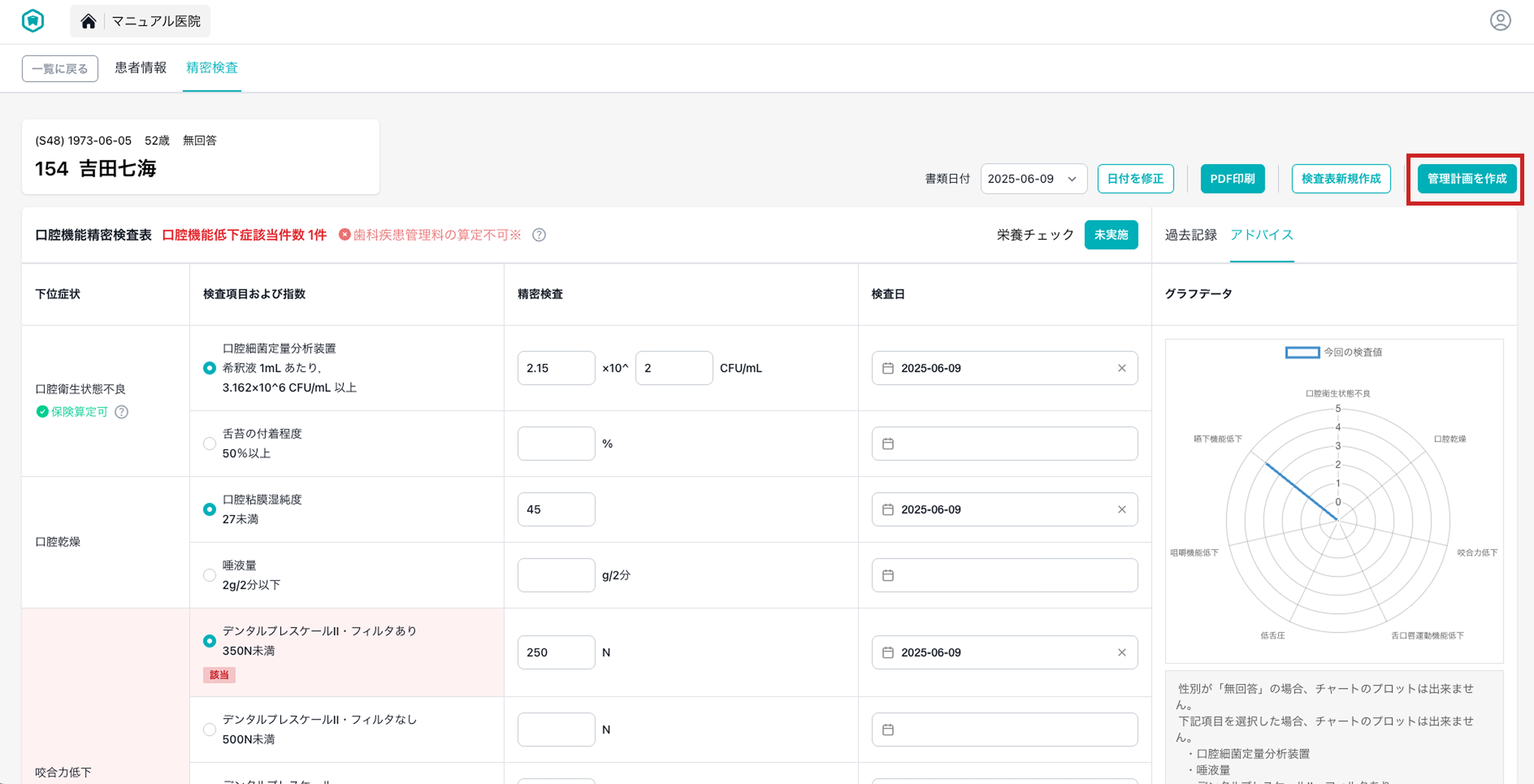Click 一覧に戻る button
The width and height of the screenshot is (1534, 784).
point(60,69)
